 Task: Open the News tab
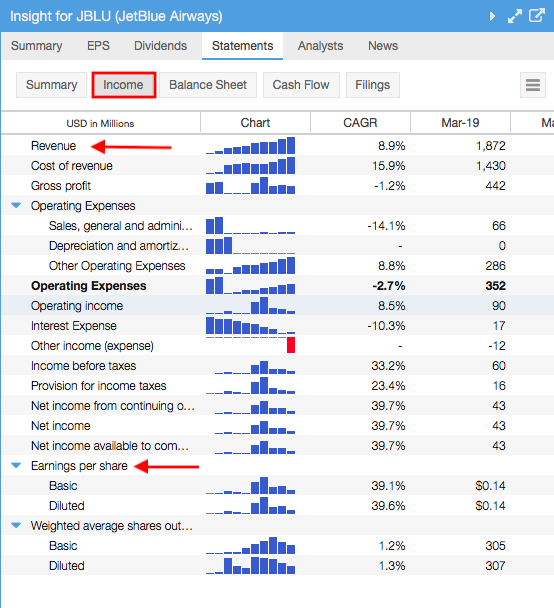coord(383,46)
